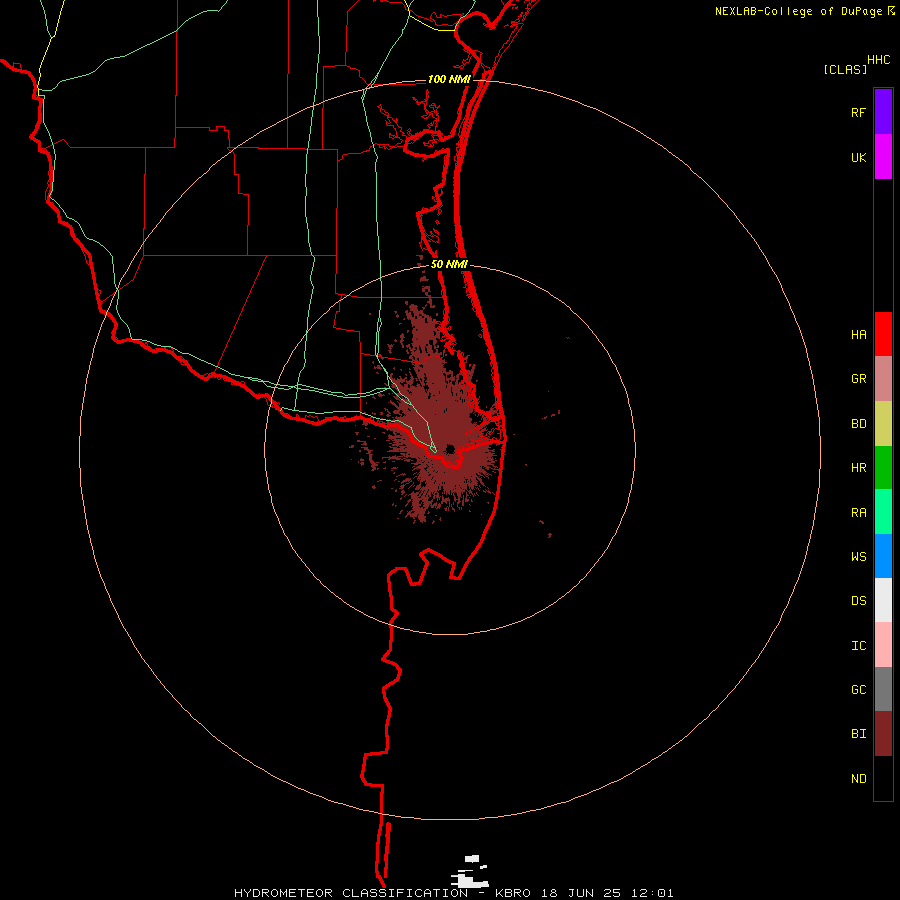This screenshot has height=900, width=900.
Task: Click the KBRO radar site identifier
Action: (513, 893)
